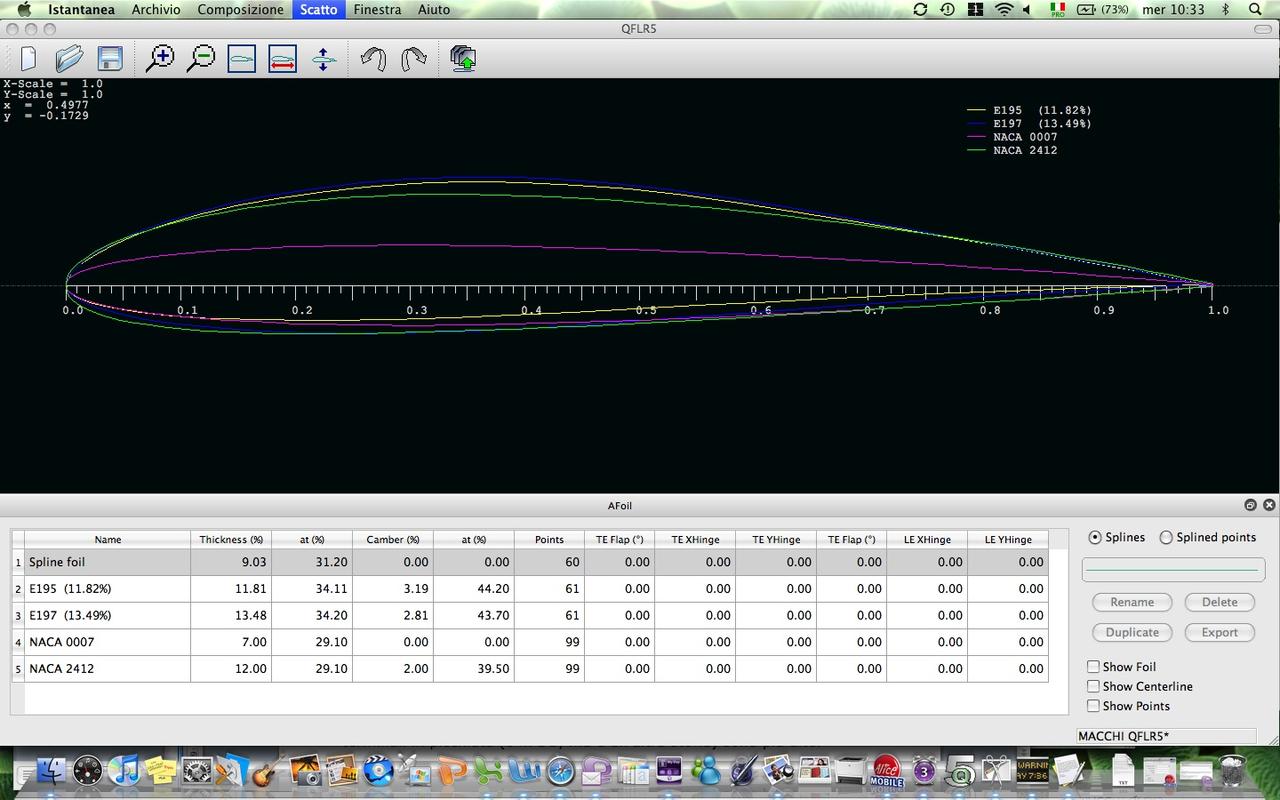Click the New project document icon
Viewport: 1280px width, 800px height.
pos(28,59)
